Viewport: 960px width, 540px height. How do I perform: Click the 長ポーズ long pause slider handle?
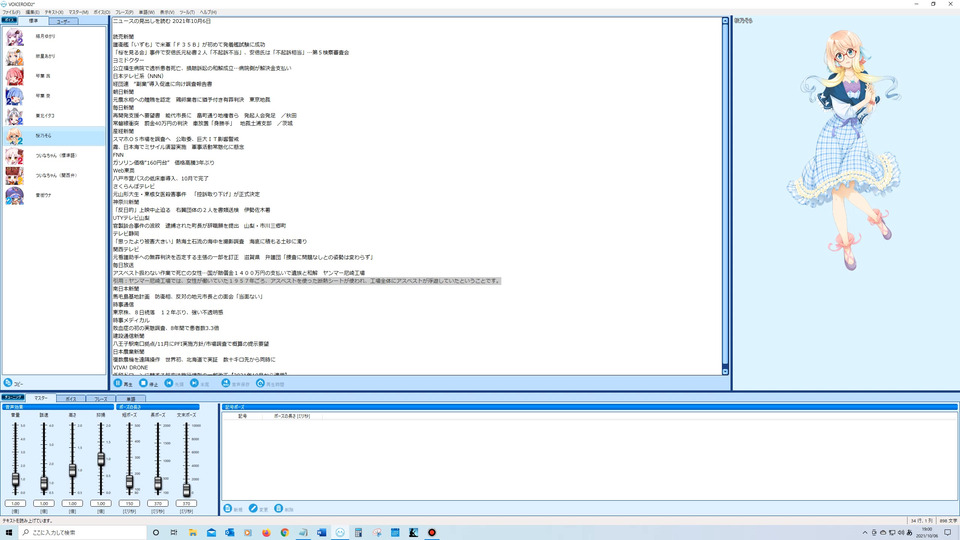tap(158, 483)
